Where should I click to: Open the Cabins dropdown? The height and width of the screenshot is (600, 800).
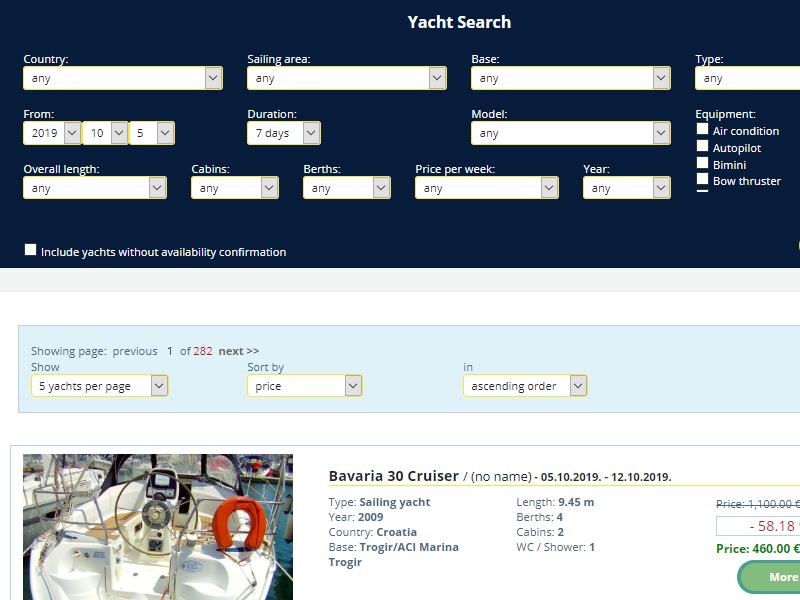coord(235,188)
